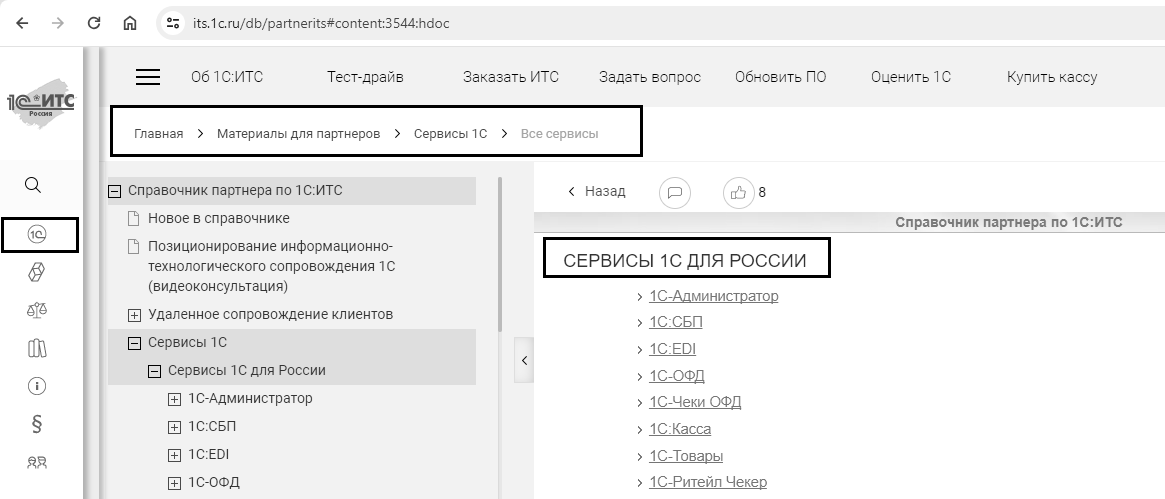Open Тест-драйв menu item

tap(365, 76)
